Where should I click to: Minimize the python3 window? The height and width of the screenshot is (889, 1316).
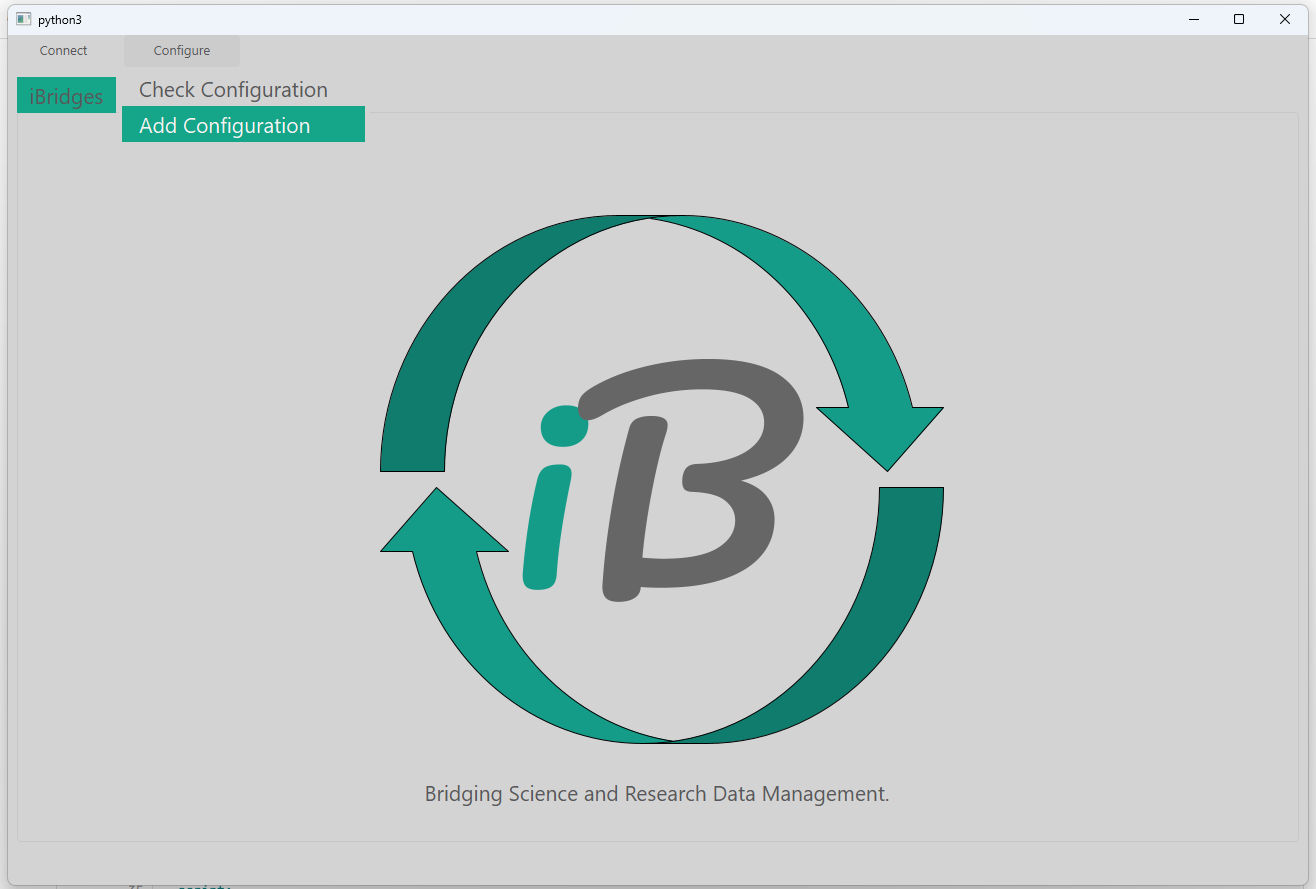tap(1194, 19)
